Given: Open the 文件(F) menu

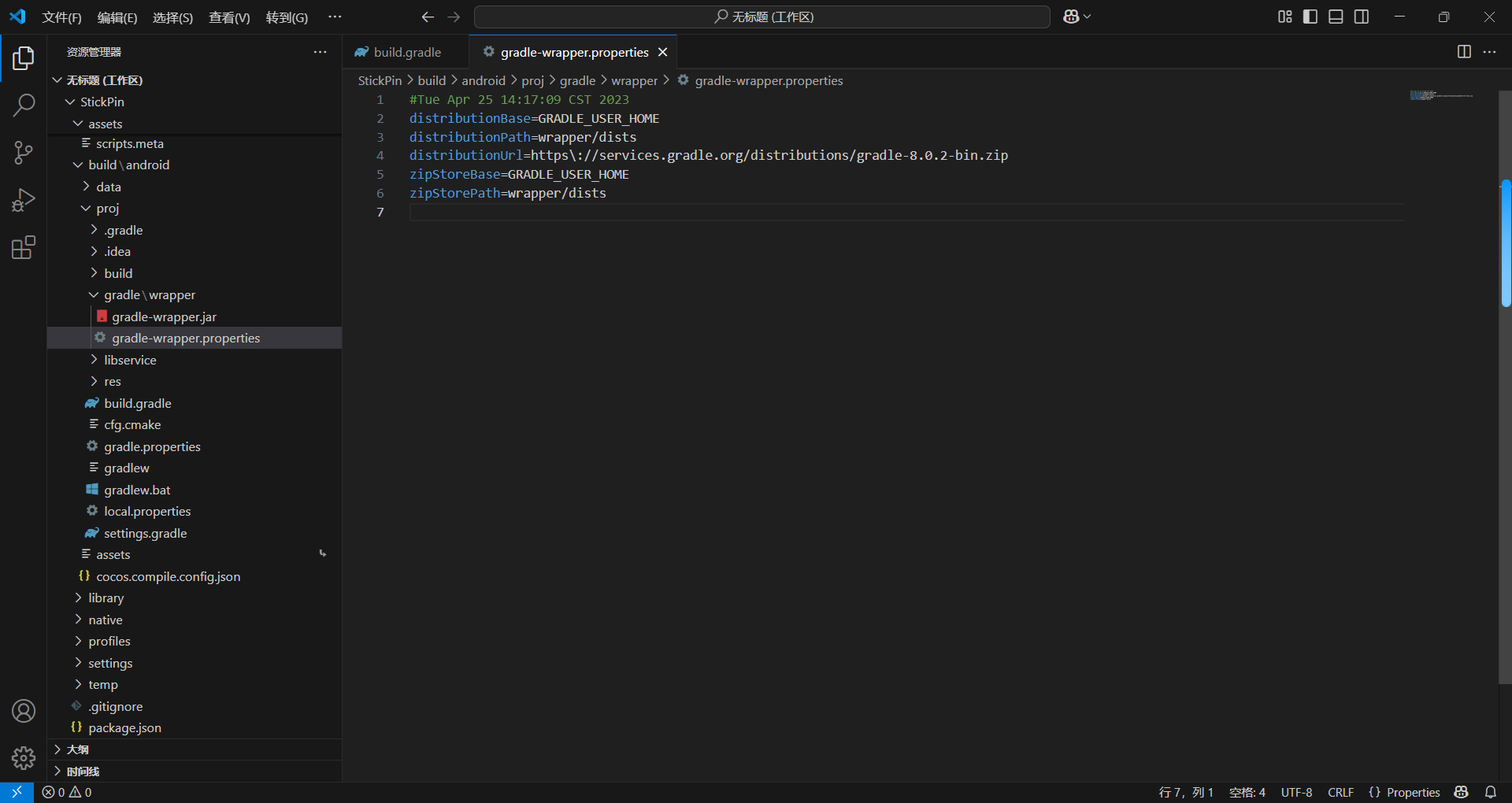Looking at the screenshot, I should (61, 17).
